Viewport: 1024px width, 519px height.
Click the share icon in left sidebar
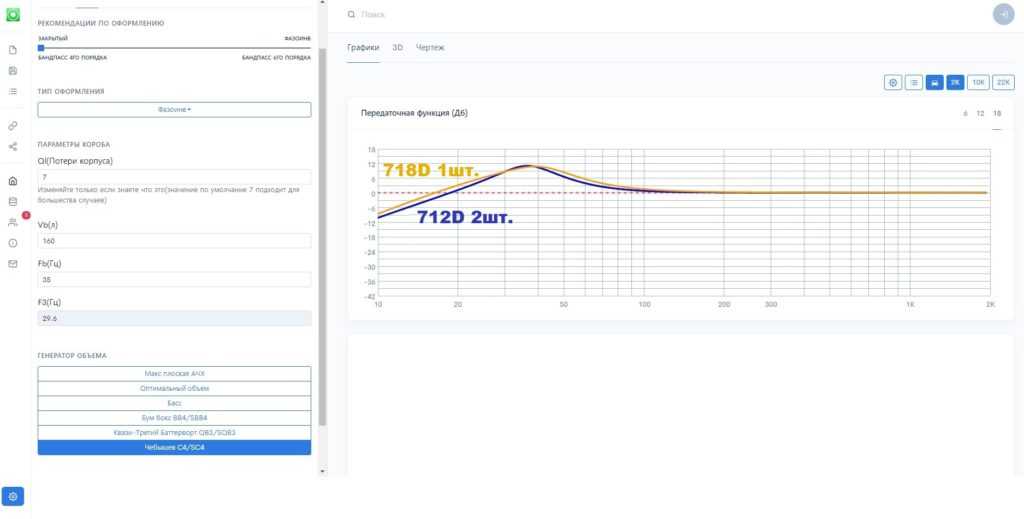[x=13, y=146]
